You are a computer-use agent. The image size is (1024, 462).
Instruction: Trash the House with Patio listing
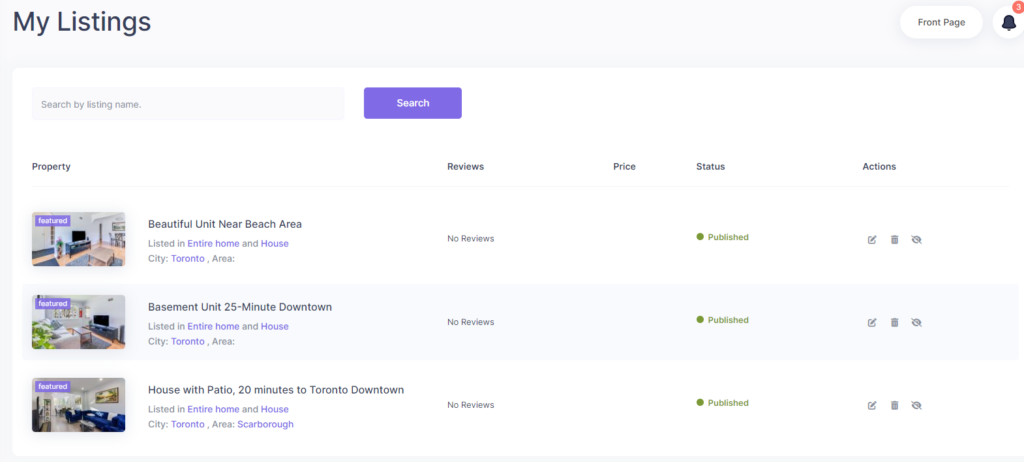[x=895, y=405]
